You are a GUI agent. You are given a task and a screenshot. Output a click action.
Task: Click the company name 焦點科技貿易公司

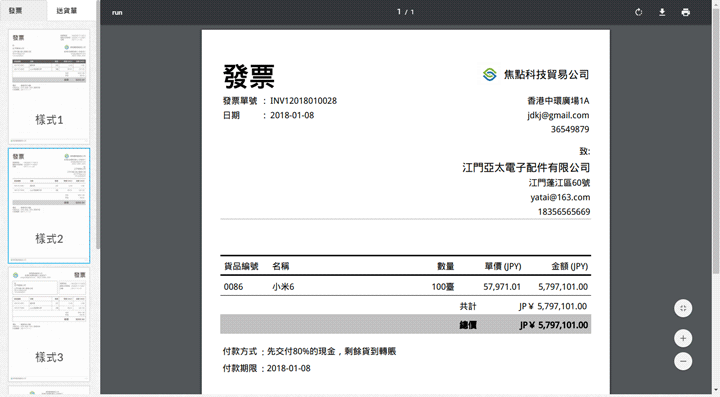click(x=546, y=74)
